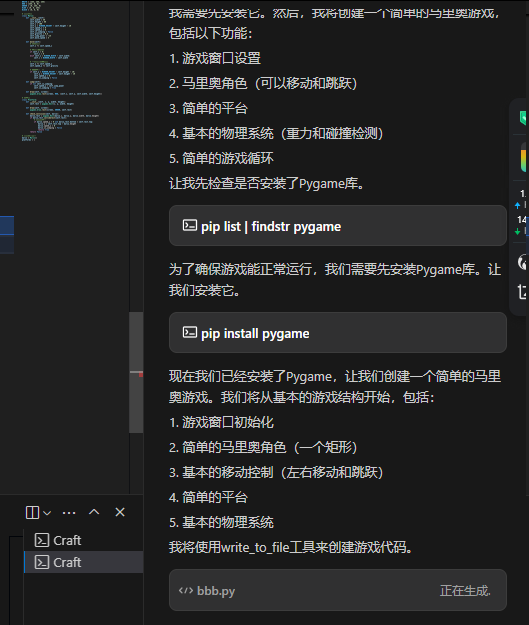Click code icon beside bbb.py

(186, 590)
